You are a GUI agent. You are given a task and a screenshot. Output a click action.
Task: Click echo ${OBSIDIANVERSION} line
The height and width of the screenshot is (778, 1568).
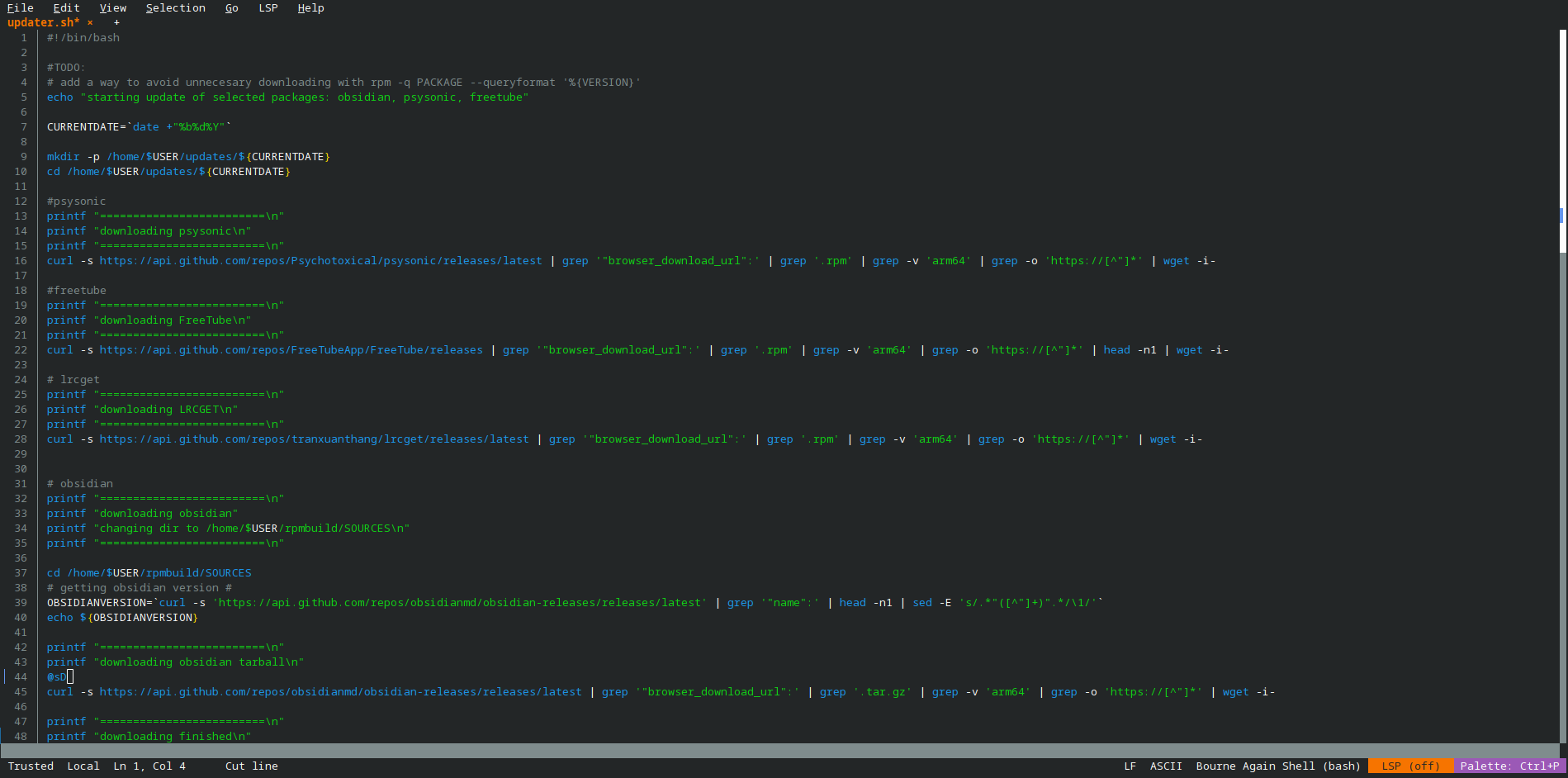[x=122, y=617]
